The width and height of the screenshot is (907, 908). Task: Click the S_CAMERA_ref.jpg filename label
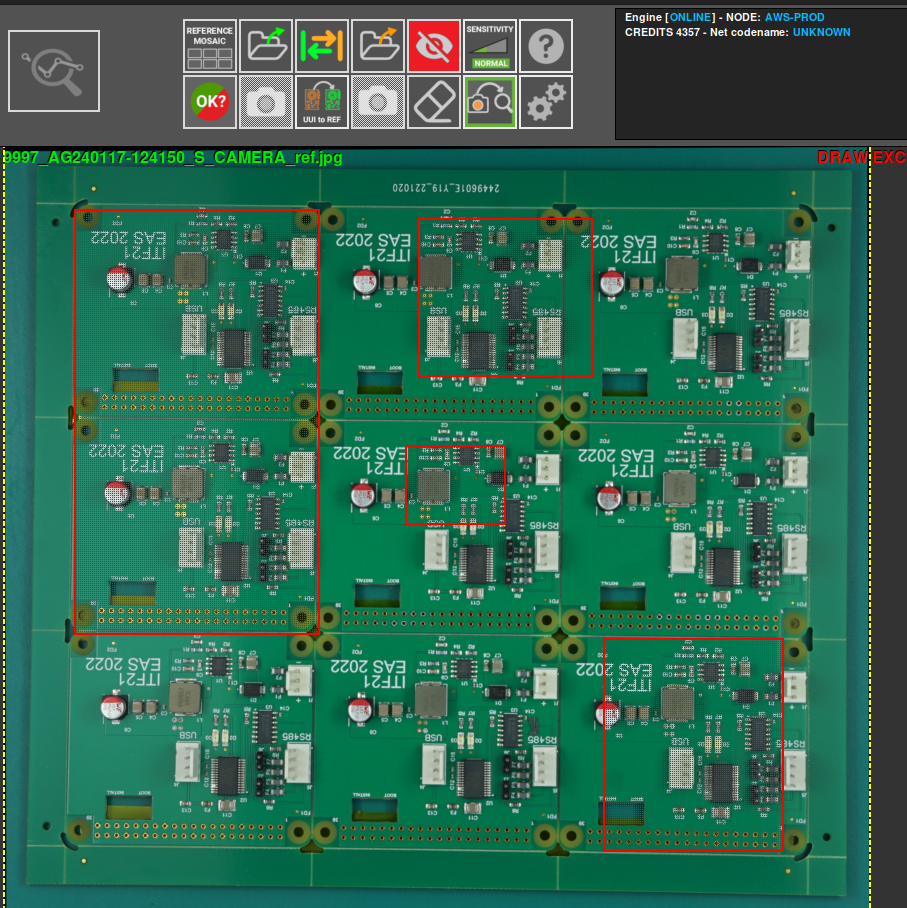[x=170, y=157]
